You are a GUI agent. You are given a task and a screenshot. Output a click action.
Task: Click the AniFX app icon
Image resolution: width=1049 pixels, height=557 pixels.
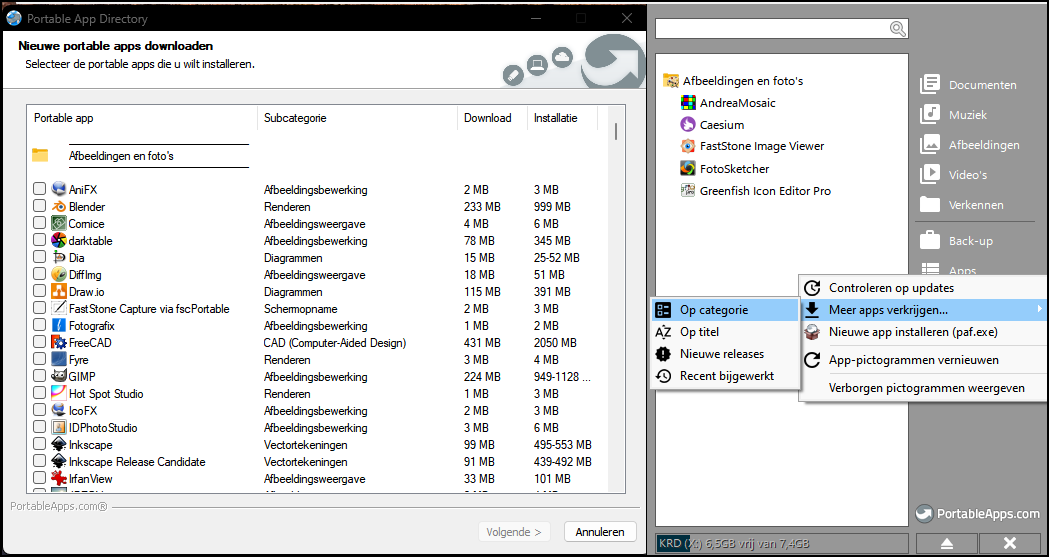[58, 189]
